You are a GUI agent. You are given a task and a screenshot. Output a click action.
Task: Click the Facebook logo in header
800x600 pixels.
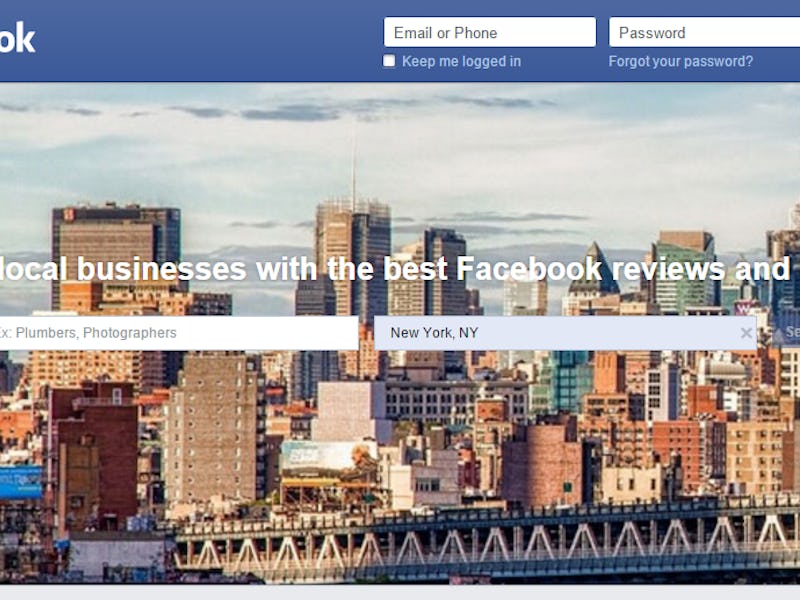pos(17,38)
